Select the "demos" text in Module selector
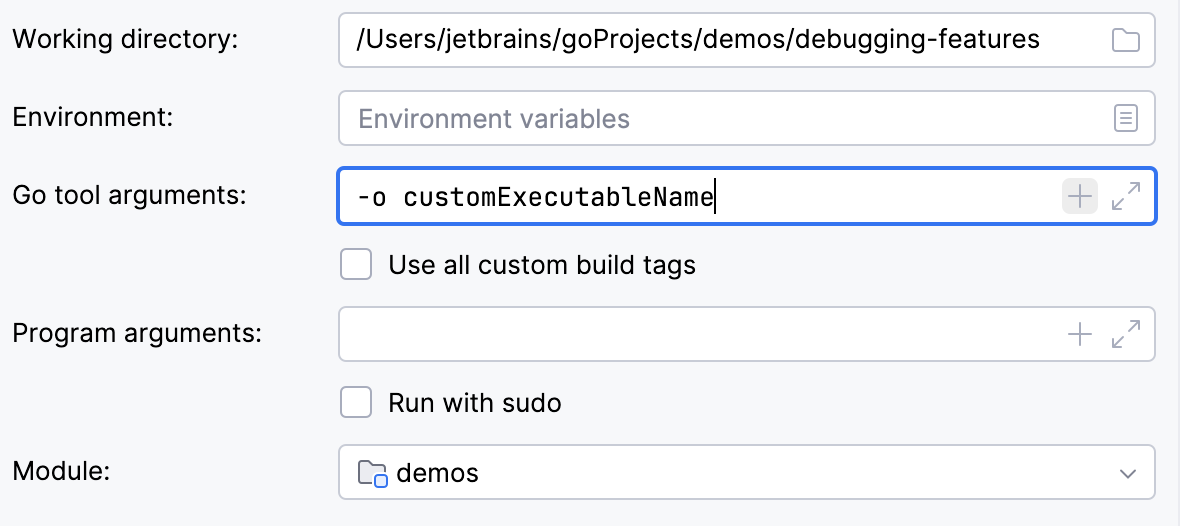The width and height of the screenshot is (1180, 526). click(x=438, y=472)
